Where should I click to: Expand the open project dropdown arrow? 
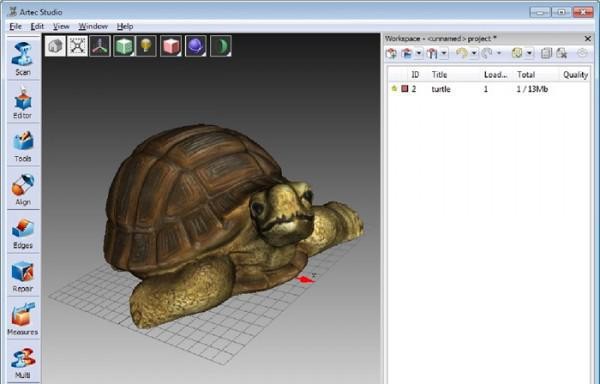(419, 53)
